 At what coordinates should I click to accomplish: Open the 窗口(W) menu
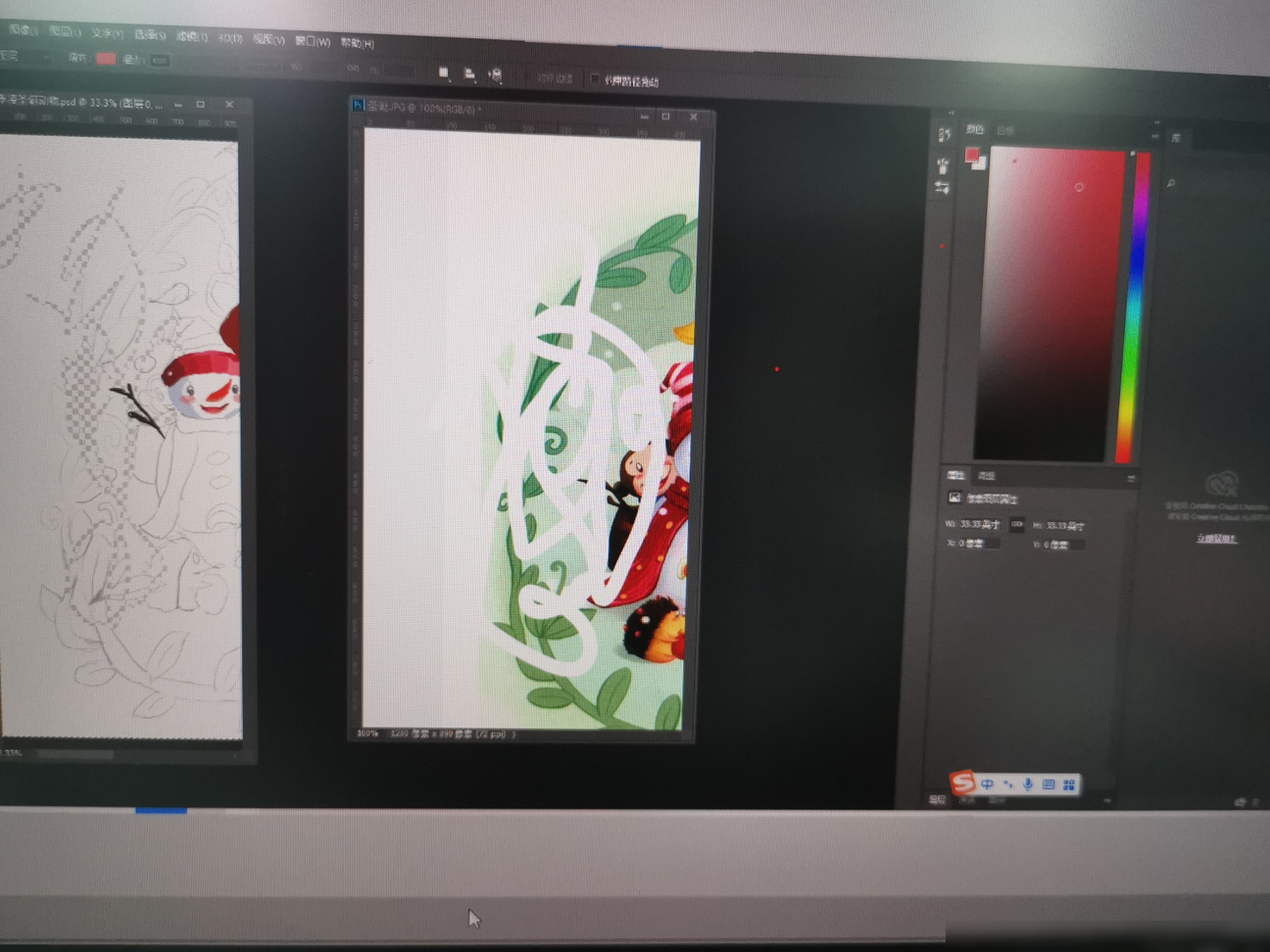click(x=313, y=41)
